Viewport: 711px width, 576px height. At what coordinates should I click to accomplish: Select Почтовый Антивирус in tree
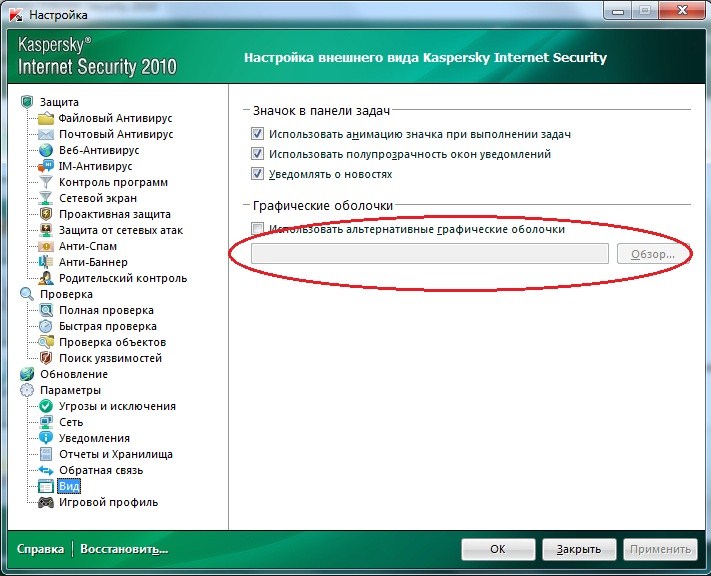116,134
